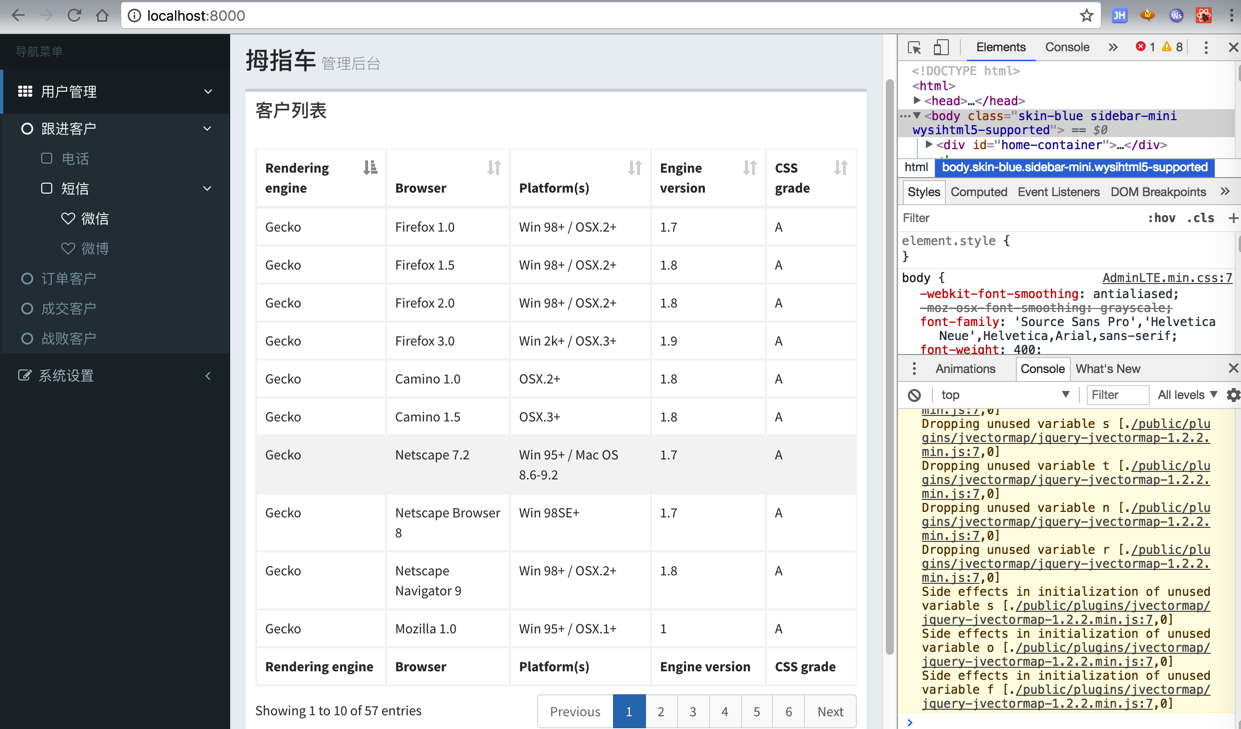Bookmark this page with the star icon

point(1086,15)
